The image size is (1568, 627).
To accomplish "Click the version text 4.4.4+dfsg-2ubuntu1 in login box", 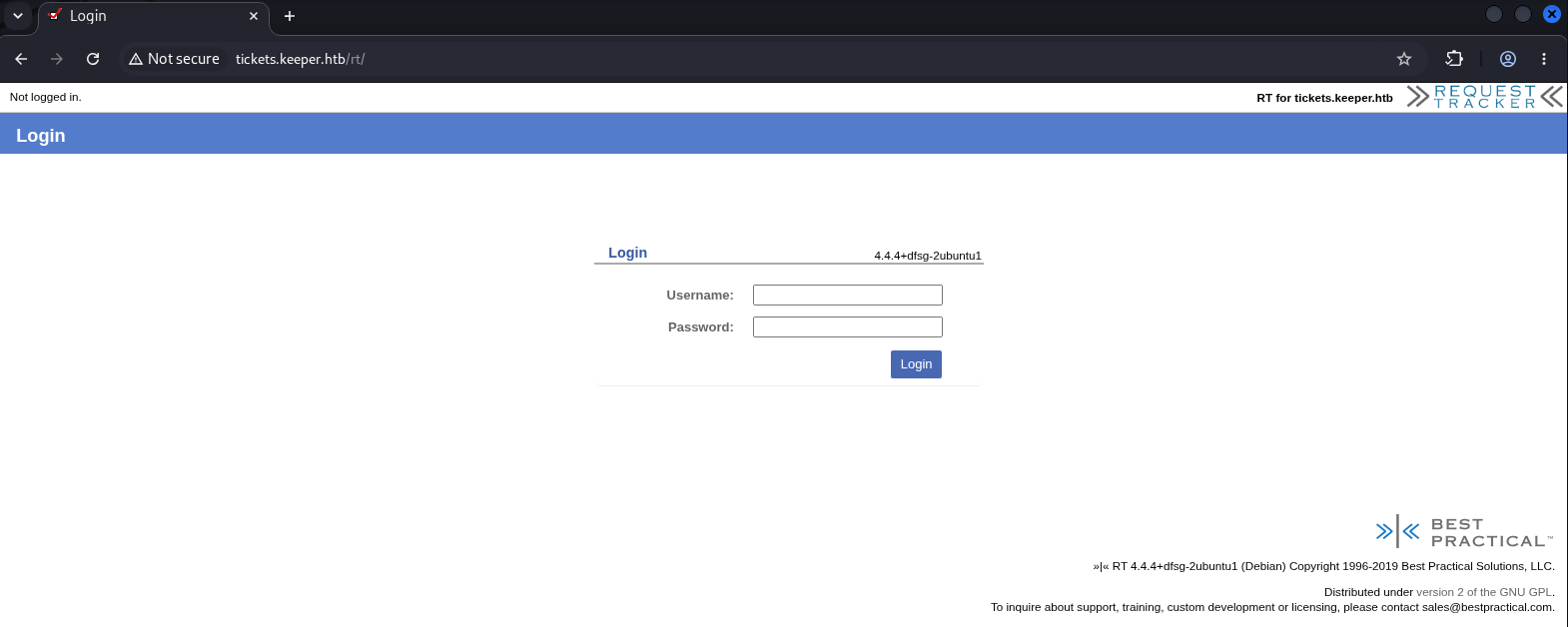I will pos(928,256).
